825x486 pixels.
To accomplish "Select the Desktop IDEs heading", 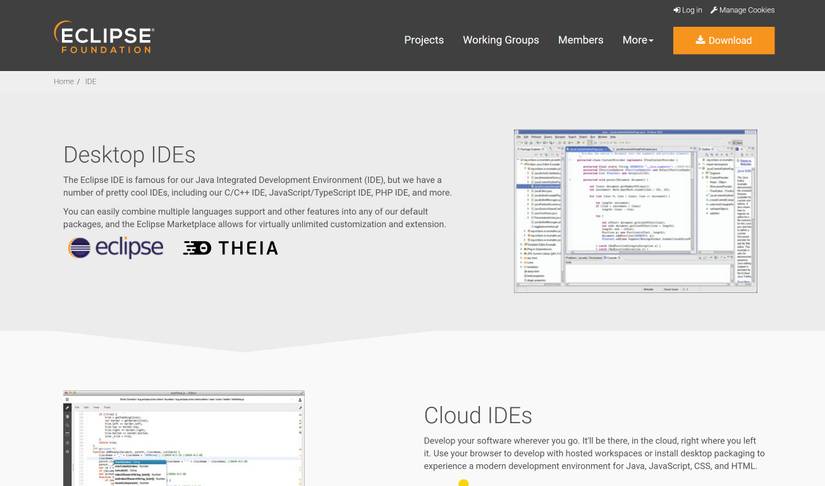I will tap(129, 155).
